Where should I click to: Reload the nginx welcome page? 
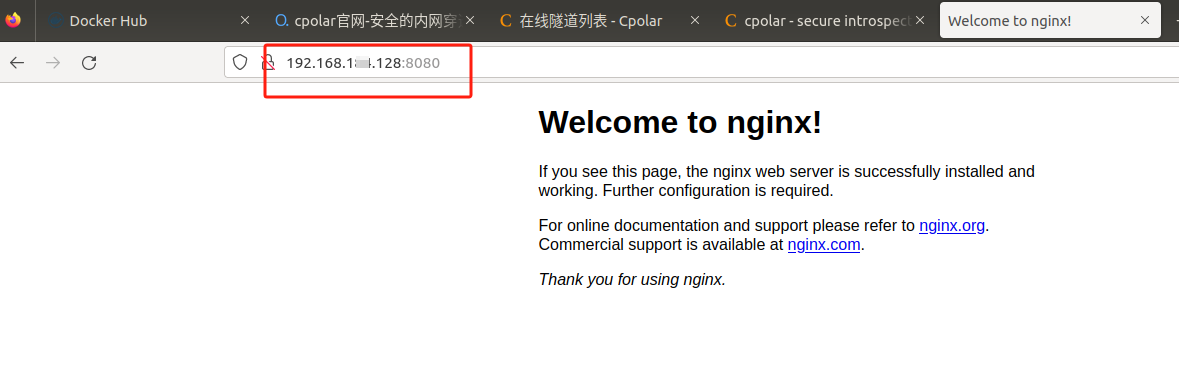click(x=89, y=62)
